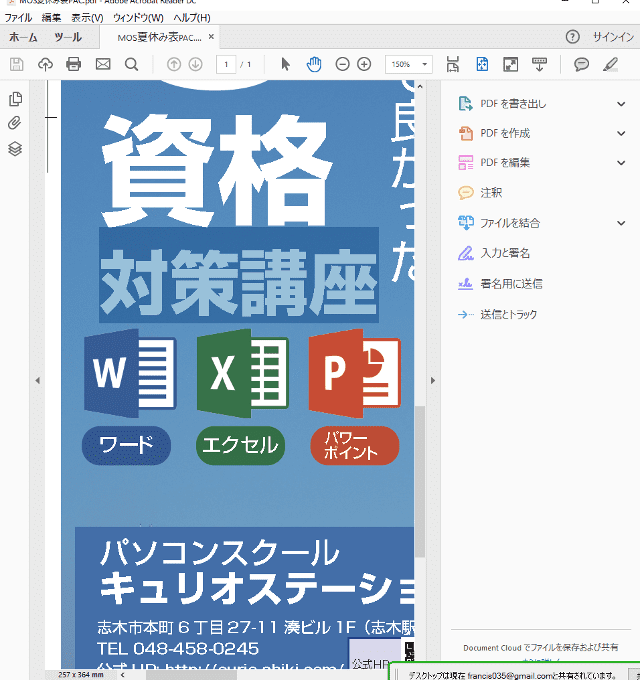
Task: Open the 編集 menu
Action: click(x=51, y=18)
